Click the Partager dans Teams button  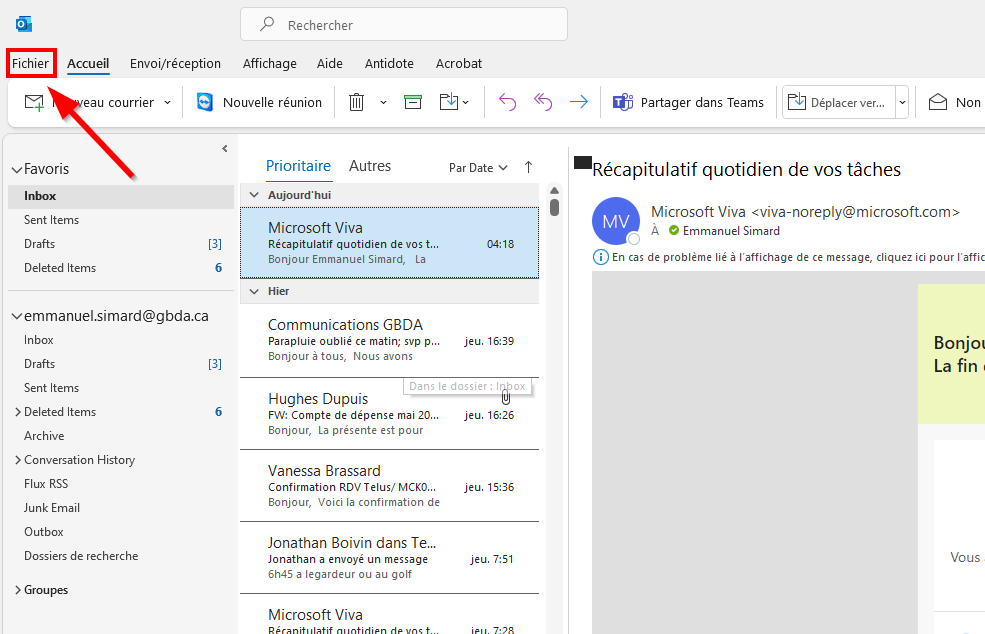[x=688, y=102]
